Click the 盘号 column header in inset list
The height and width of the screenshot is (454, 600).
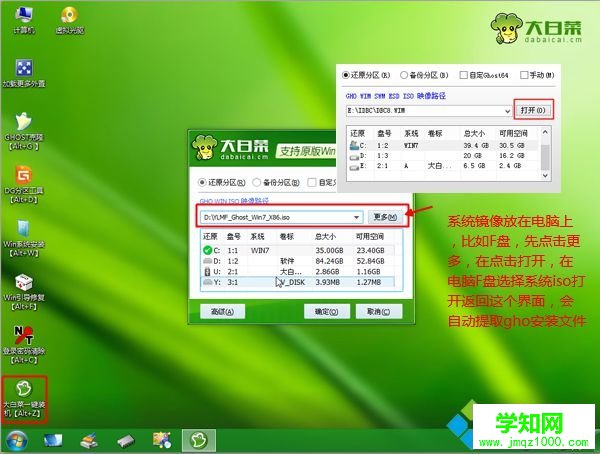click(x=384, y=133)
